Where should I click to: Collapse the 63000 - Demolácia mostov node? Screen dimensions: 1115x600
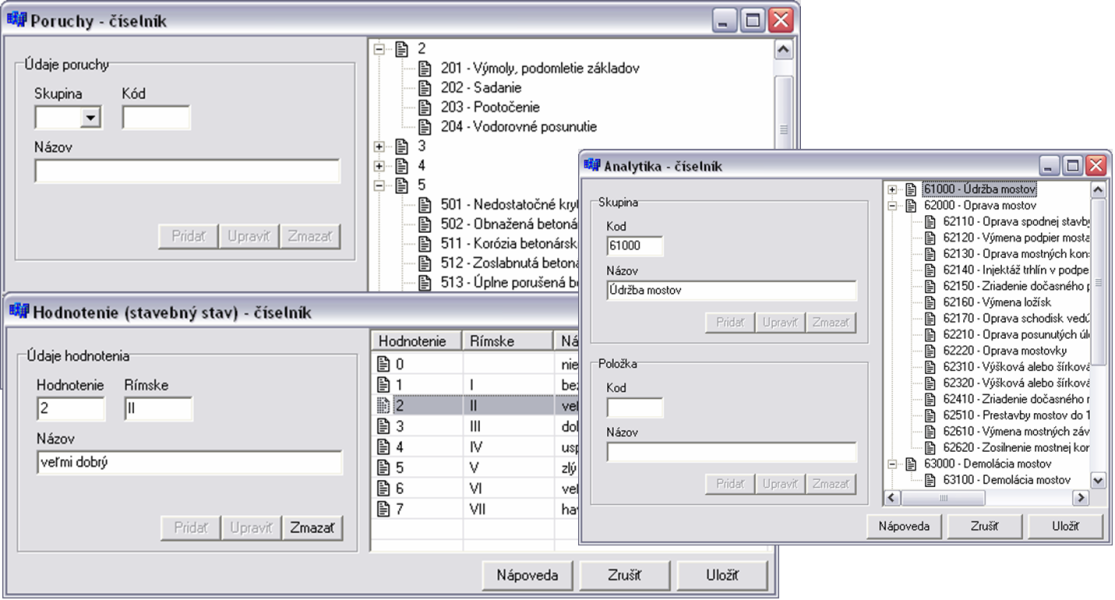click(x=892, y=464)
